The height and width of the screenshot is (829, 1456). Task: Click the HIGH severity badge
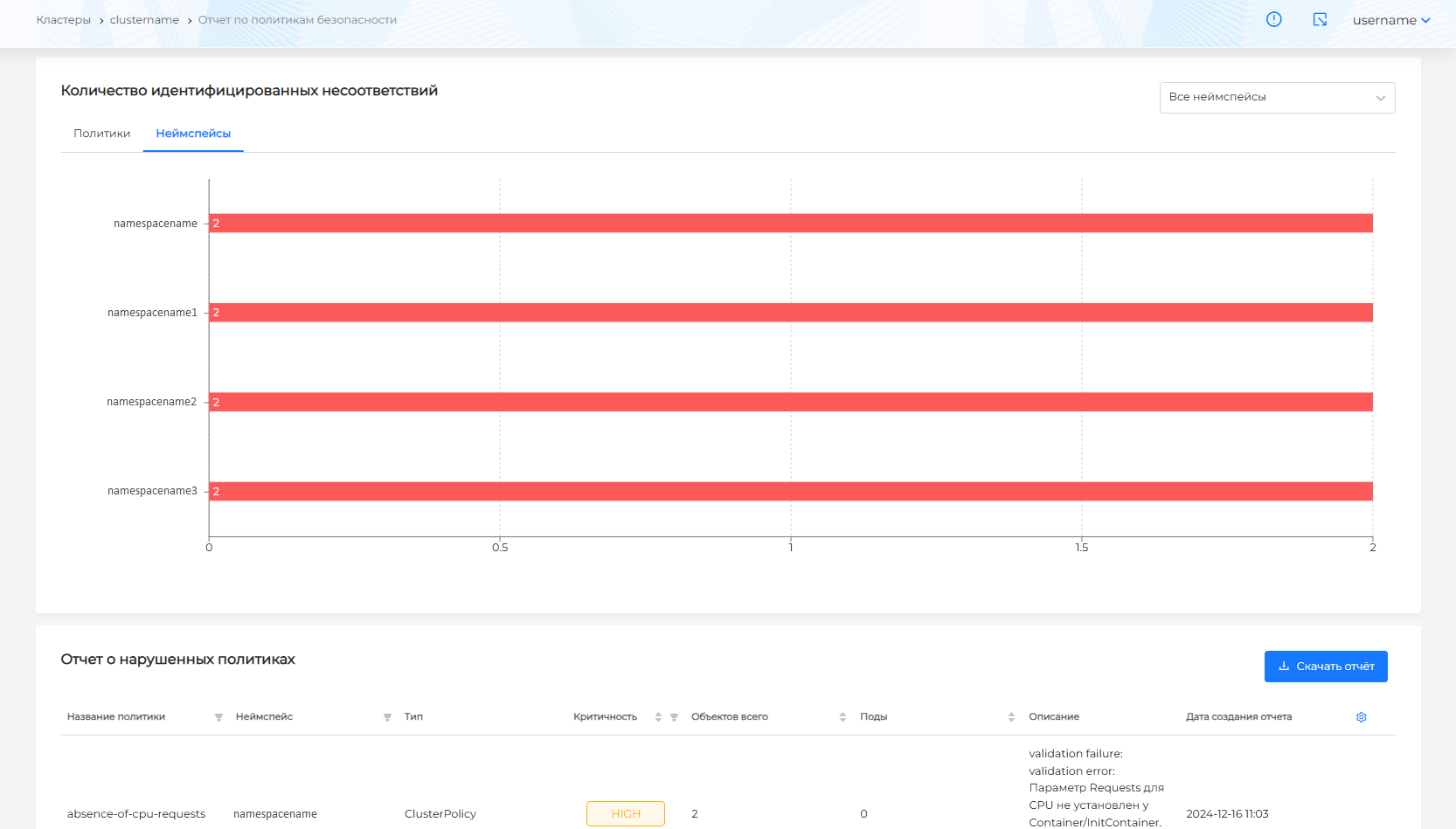tap(626, 813)
